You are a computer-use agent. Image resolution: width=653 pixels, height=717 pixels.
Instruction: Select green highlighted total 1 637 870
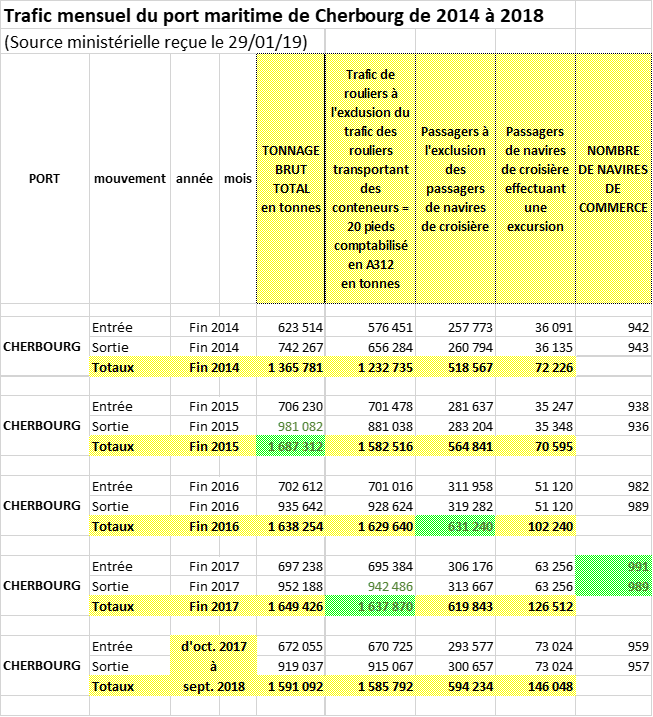point(370,606)
